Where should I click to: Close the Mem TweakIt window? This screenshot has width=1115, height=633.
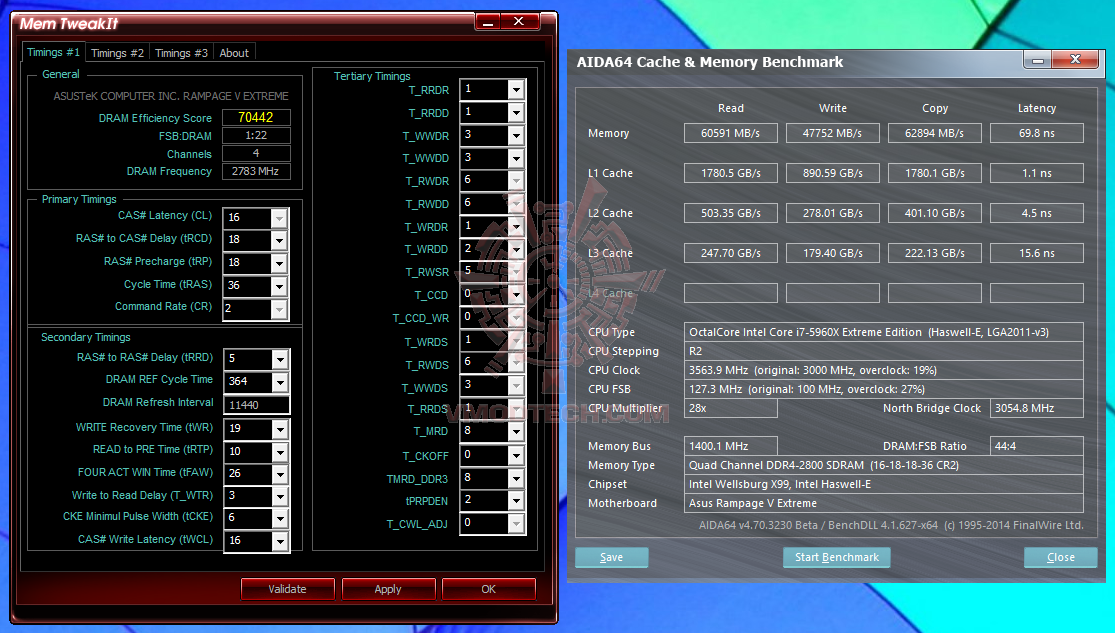coord(519,22)
